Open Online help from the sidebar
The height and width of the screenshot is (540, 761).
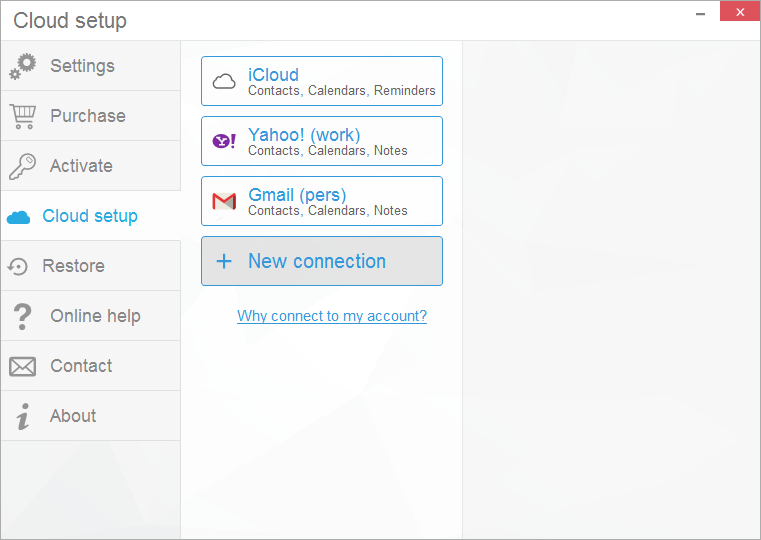click(91, 316)
